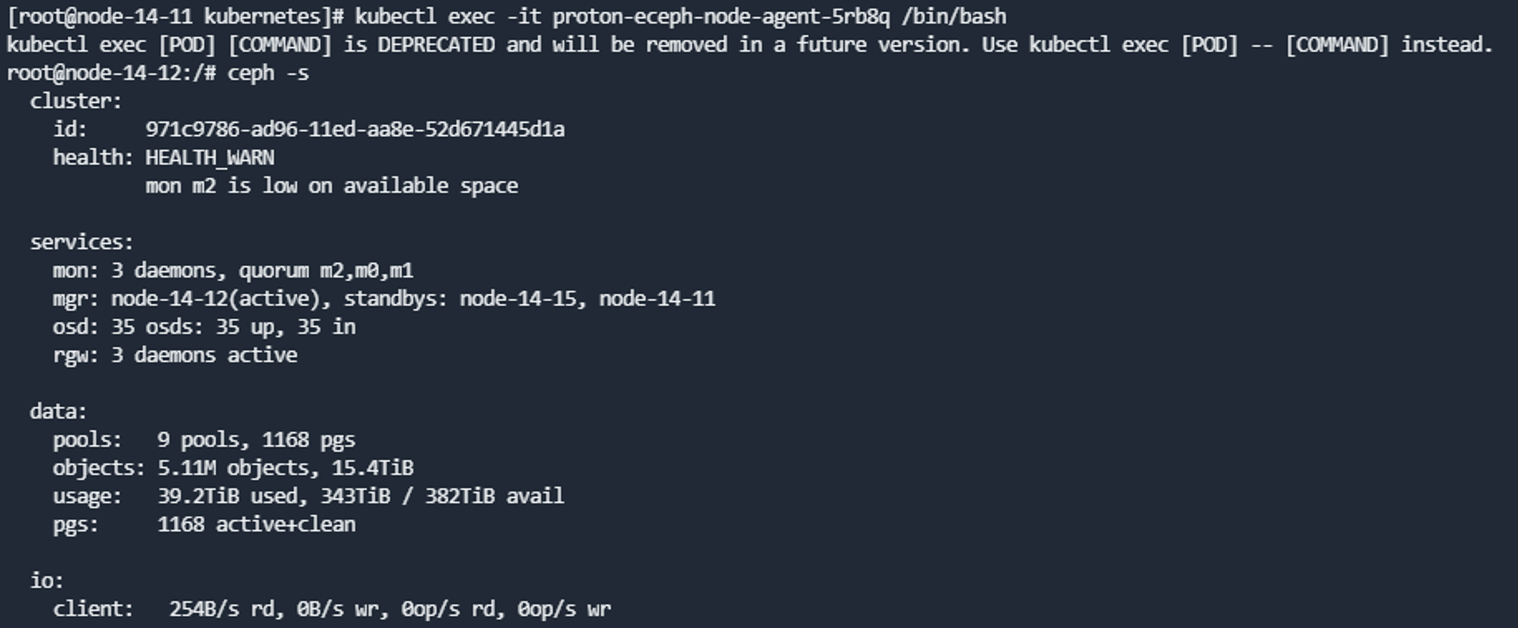Screen dimensions: 1518x628
Task: Click the 1168 active+clean pgs line
Action: click(x=204, y=524)
